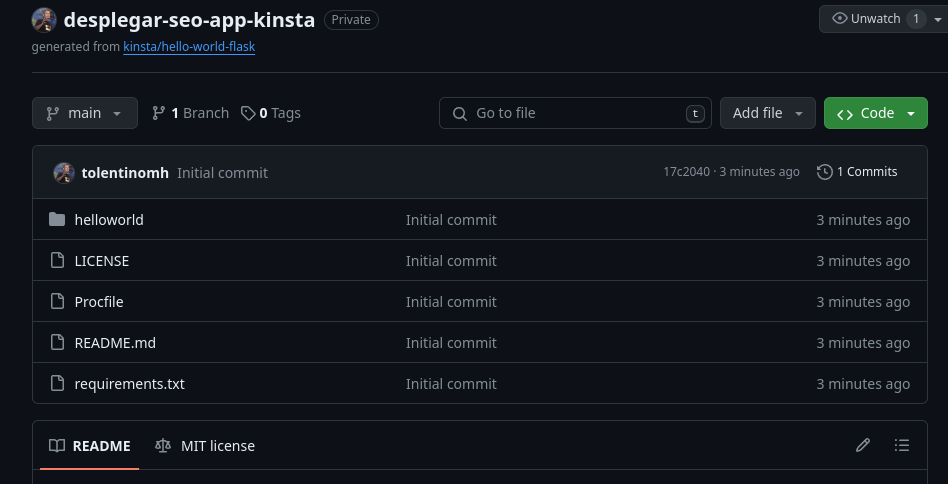This screenshot has width=948, height=484.
Task: Open Initial commit link in helloworld row
Action: pyautogui.click(x=451, y=220)
